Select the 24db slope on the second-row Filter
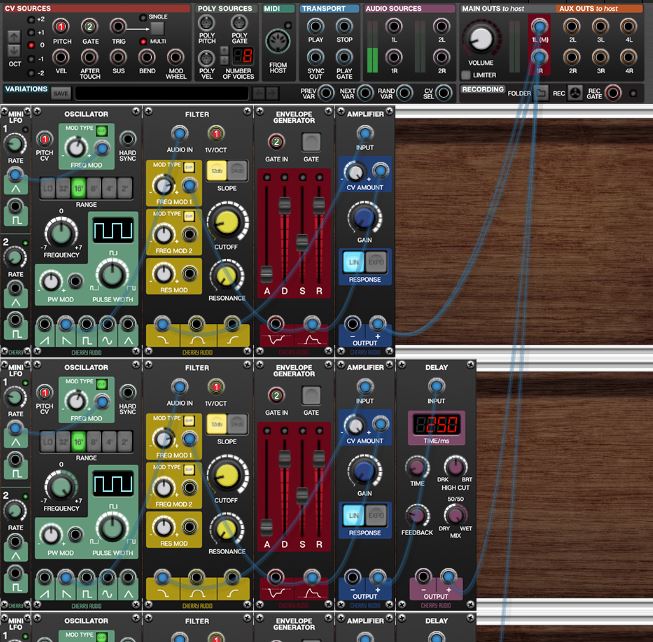 (238, 424)
